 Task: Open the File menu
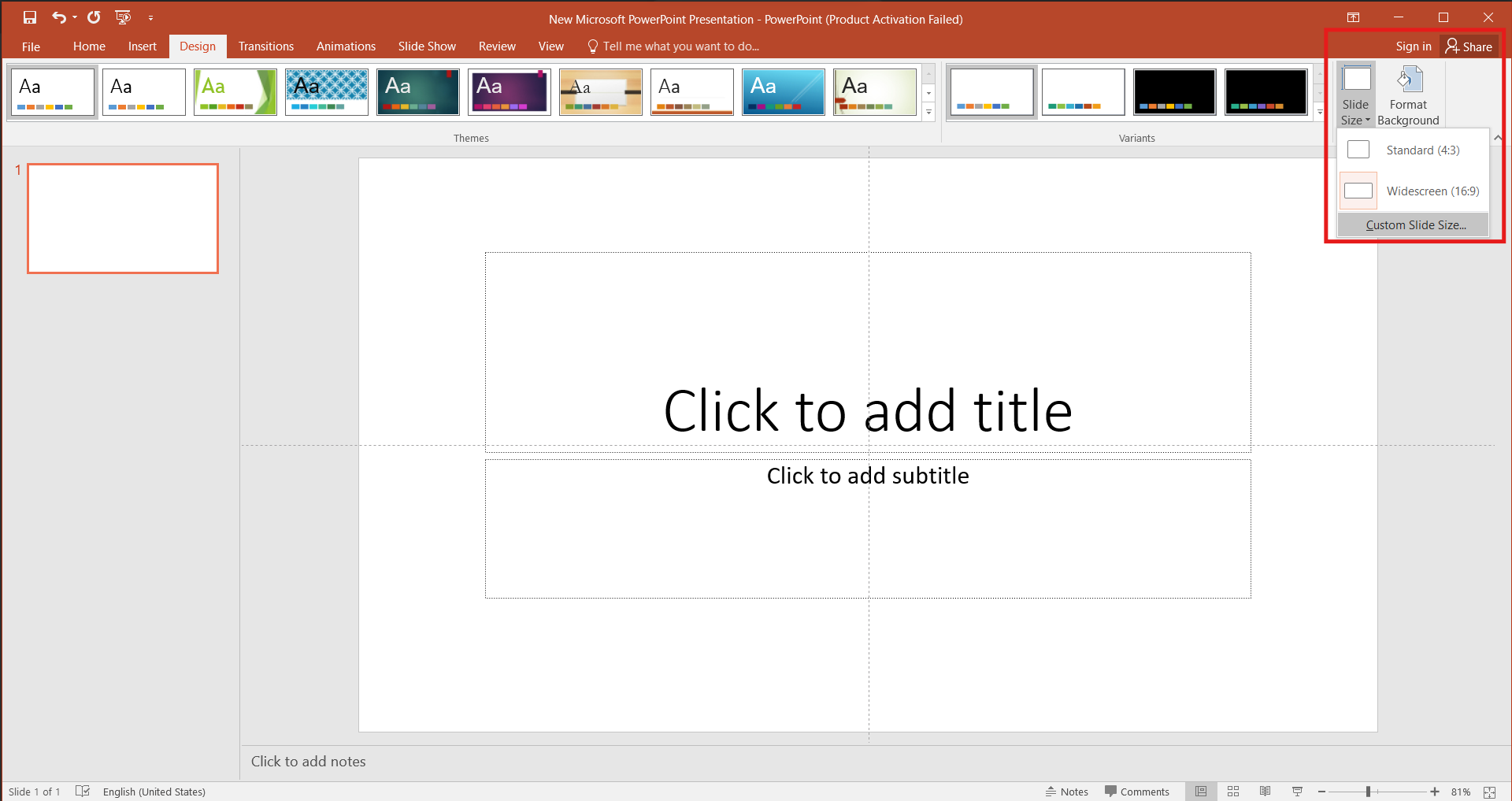point(31,46)
